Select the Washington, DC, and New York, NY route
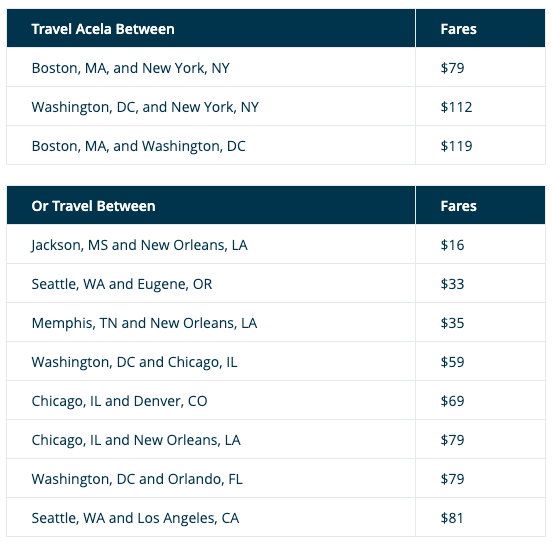 145,107
